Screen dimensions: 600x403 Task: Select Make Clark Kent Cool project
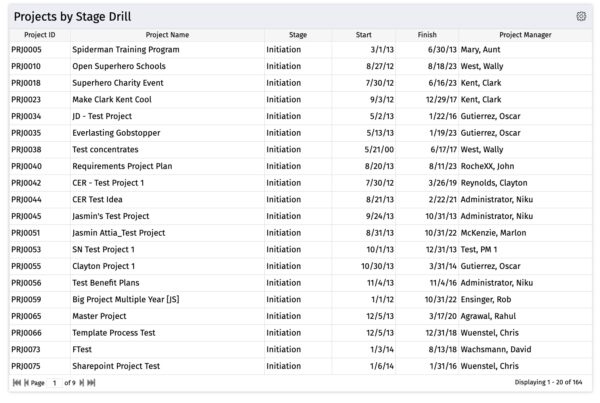112,100
